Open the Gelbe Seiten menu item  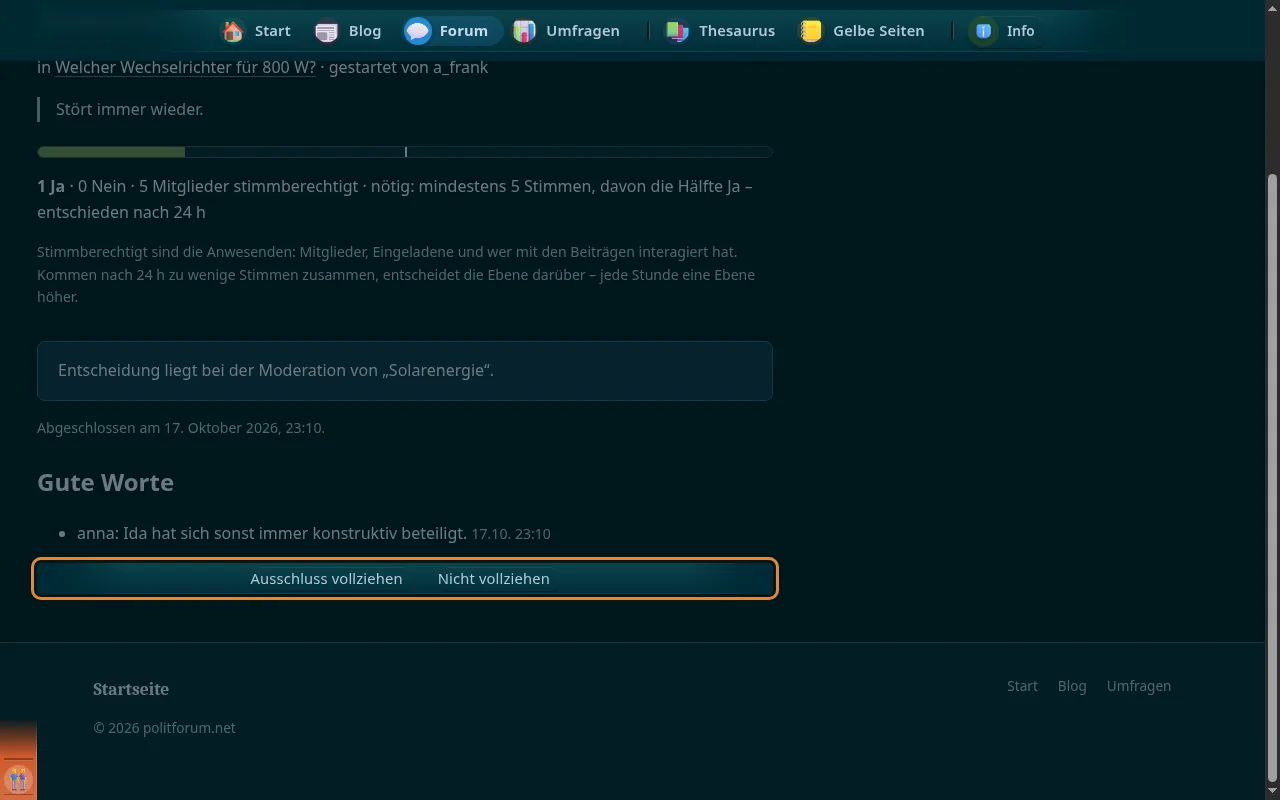click(x=864, y=31)
